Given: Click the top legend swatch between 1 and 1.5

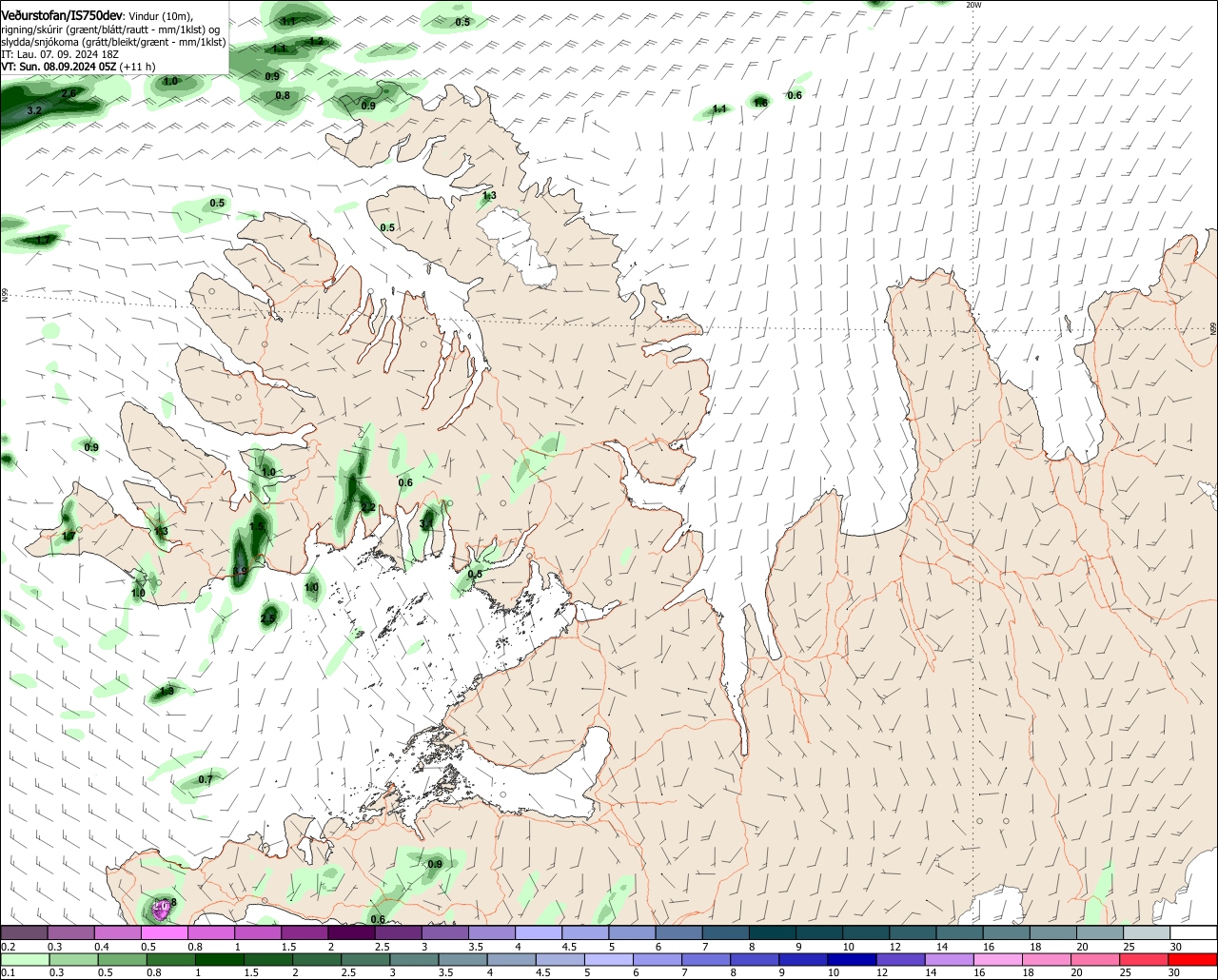Looking at the screenshot, I should tap(258, 933).
